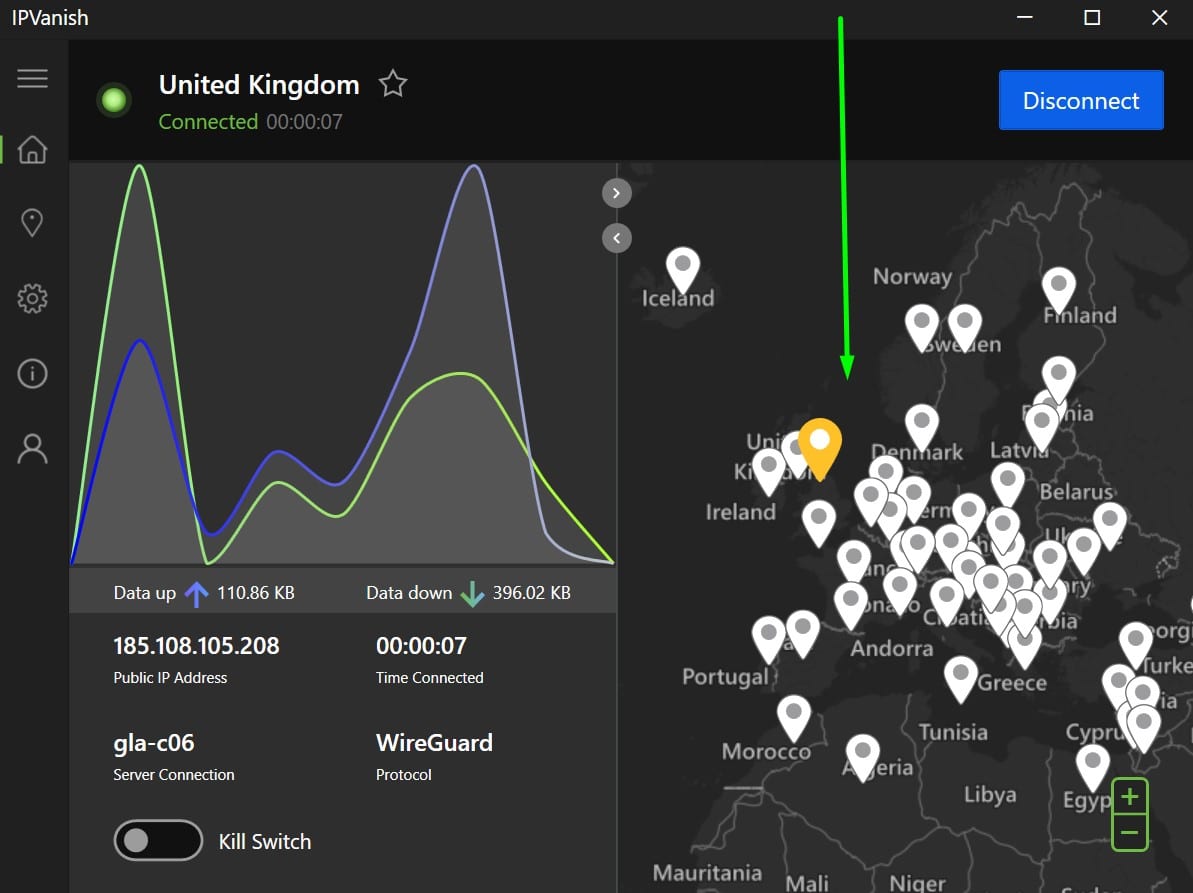Screen dimensions: 1193x893
Task: Select the Iceland server pin on map
Action: point(682,269)
